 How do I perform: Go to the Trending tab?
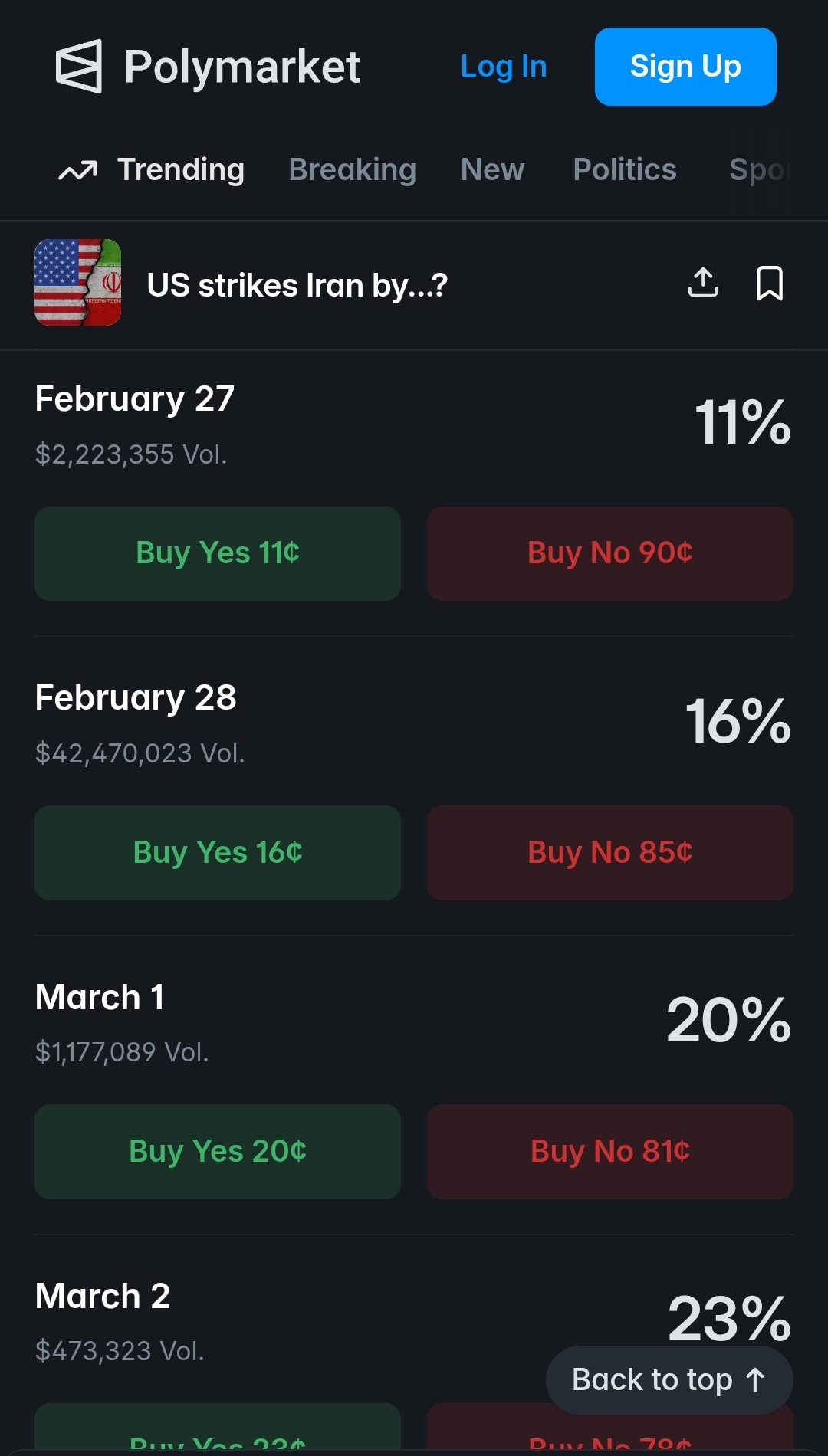pos(181,170)
